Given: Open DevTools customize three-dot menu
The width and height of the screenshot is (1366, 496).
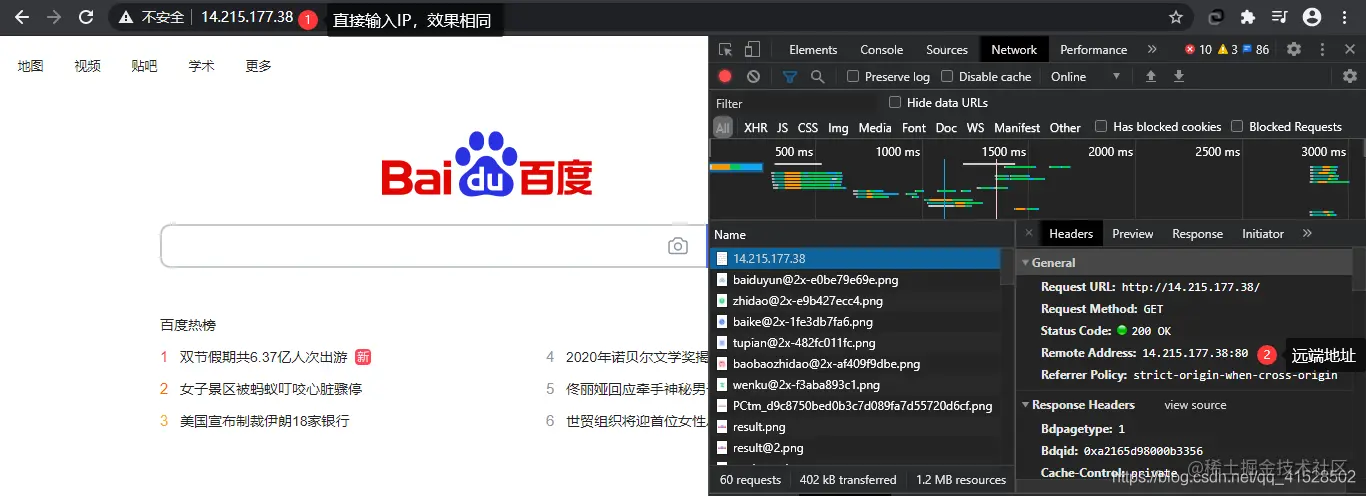Looking at the screenshot, I should tap(1322, 49).
